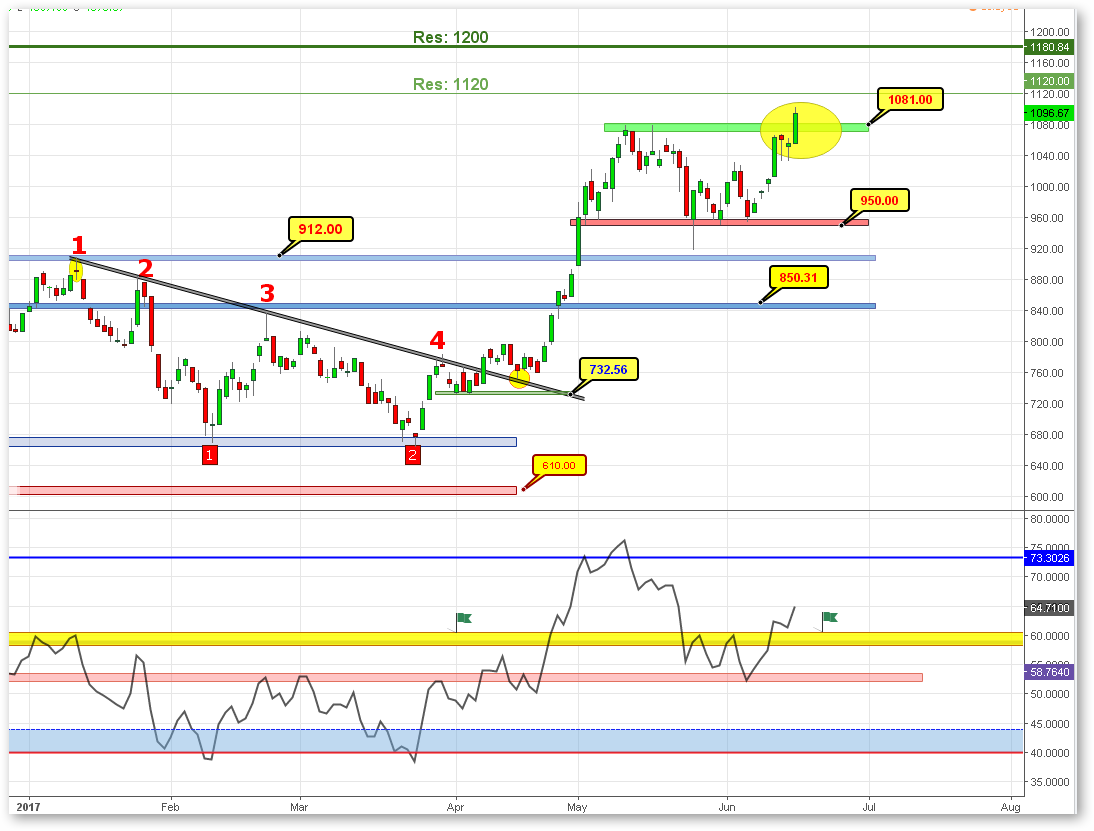Click the 610.00 callout label
This screenshot has height=831, width=1094.
[x=559, y=465]
